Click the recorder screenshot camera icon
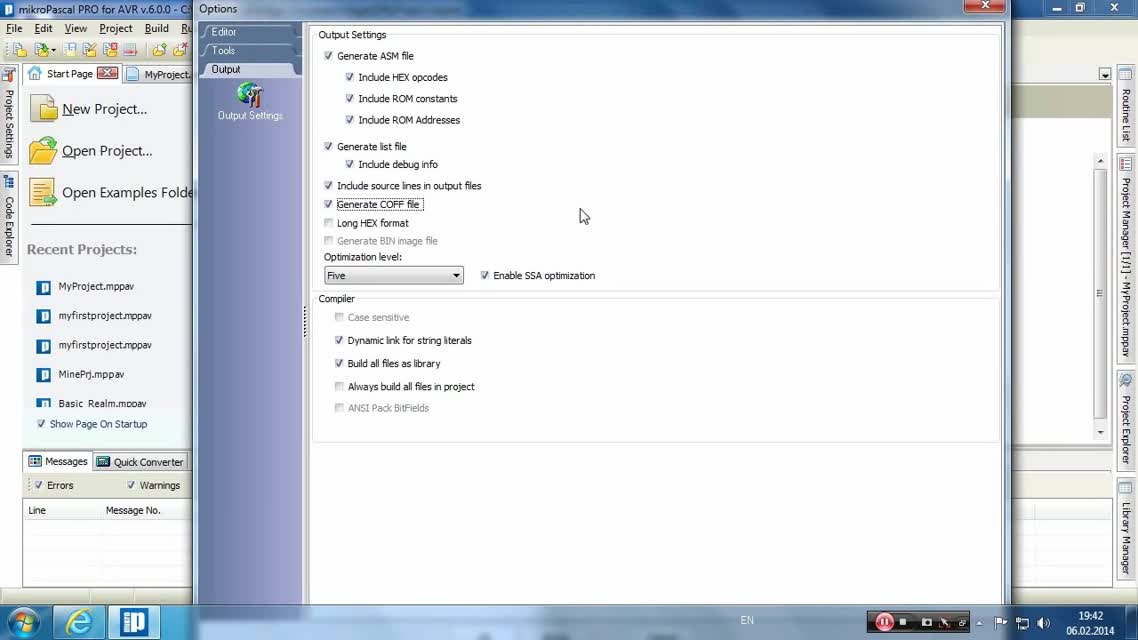Screen dimensions: 1138x640 [x=927, y=622]
